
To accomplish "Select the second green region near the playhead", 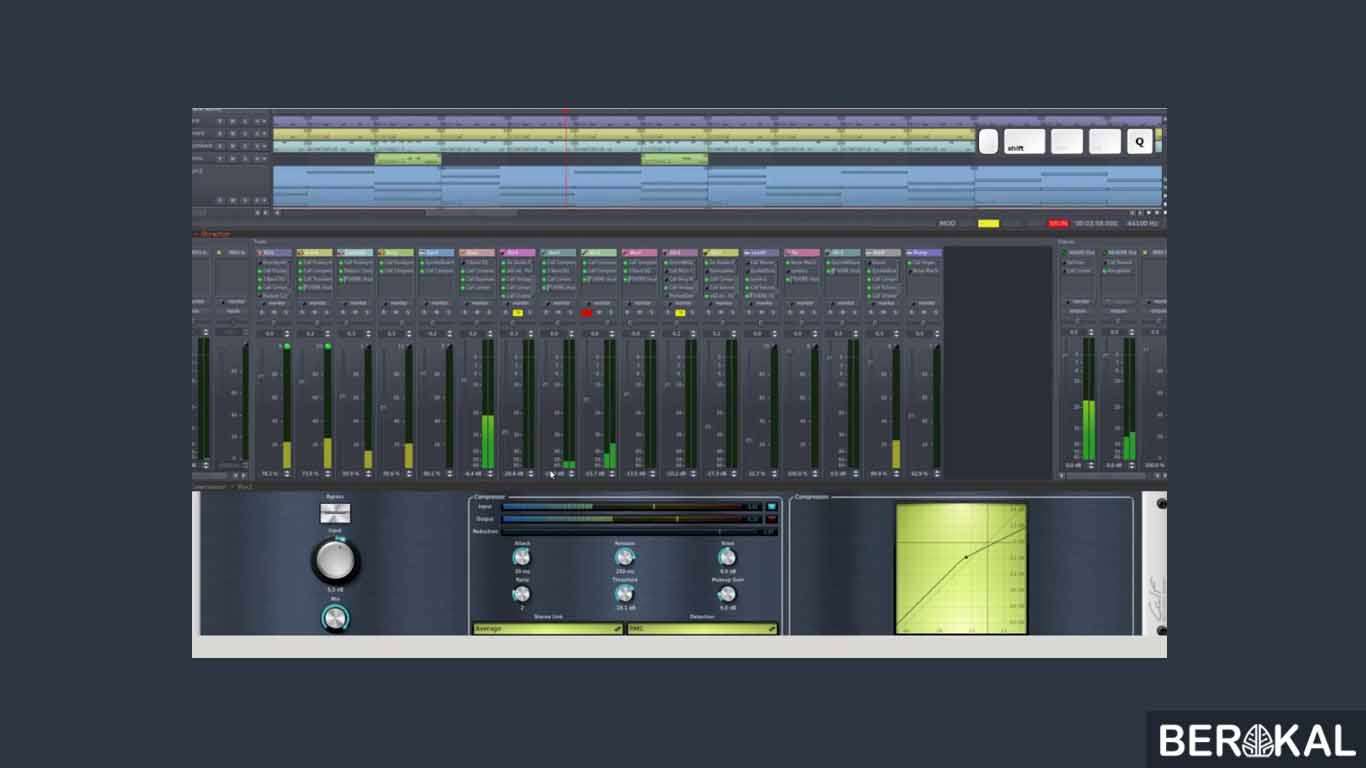I will point(674,159).
